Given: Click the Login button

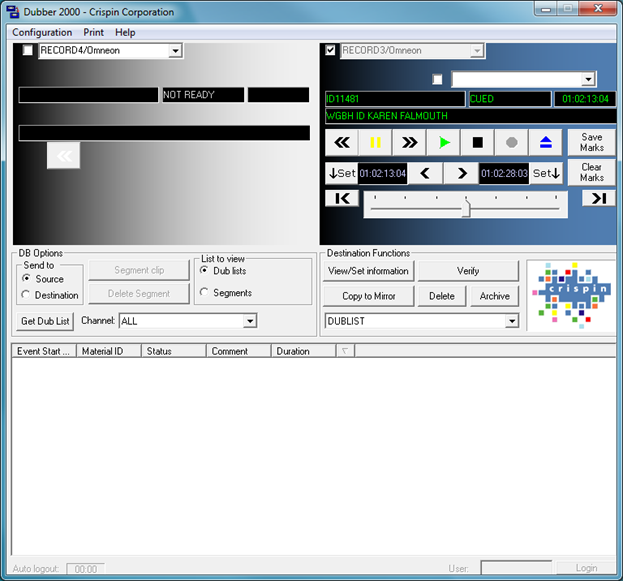Looking at the screenshot, I should coord(586,568).
